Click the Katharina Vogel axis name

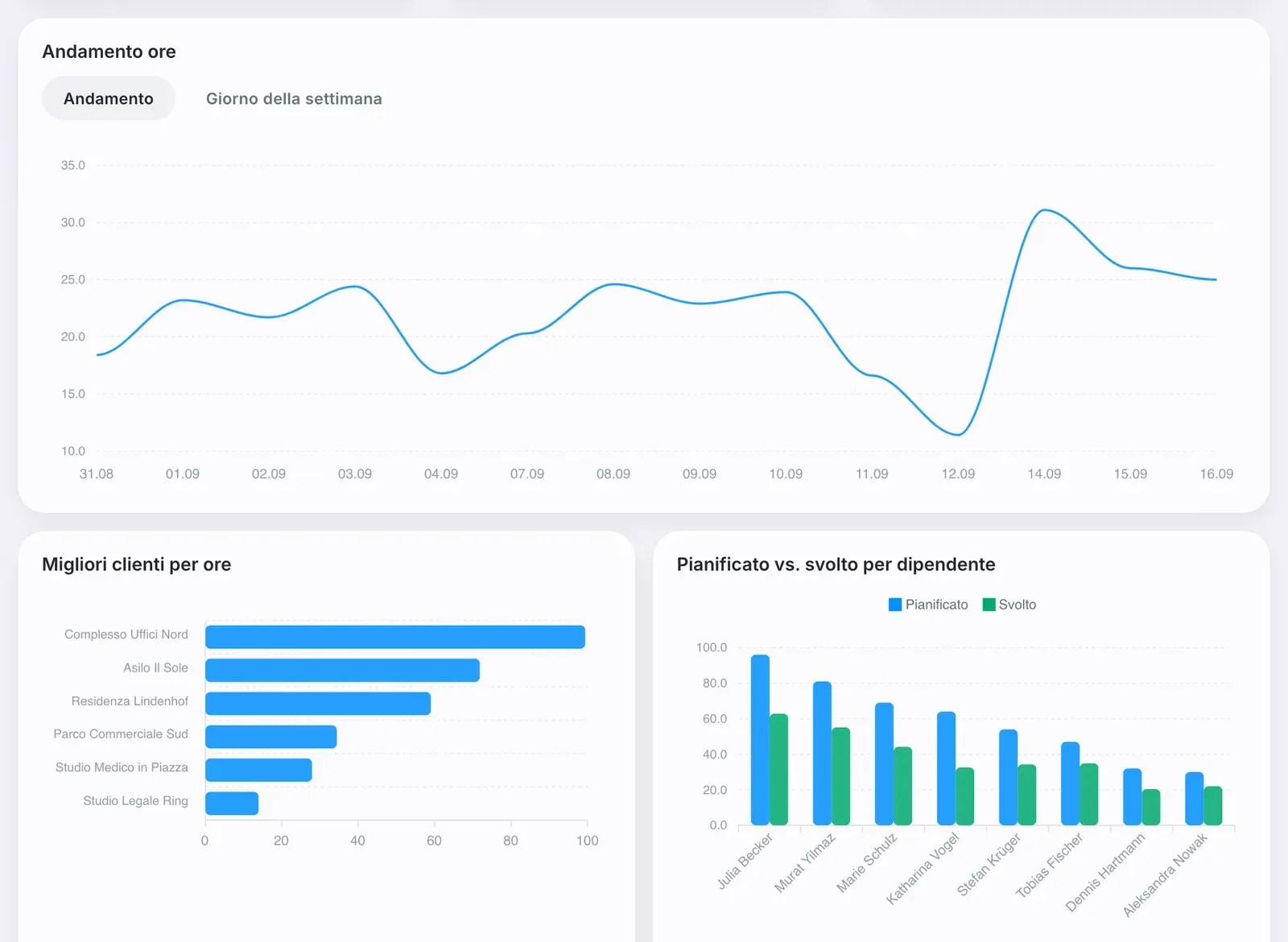[923, 868]
